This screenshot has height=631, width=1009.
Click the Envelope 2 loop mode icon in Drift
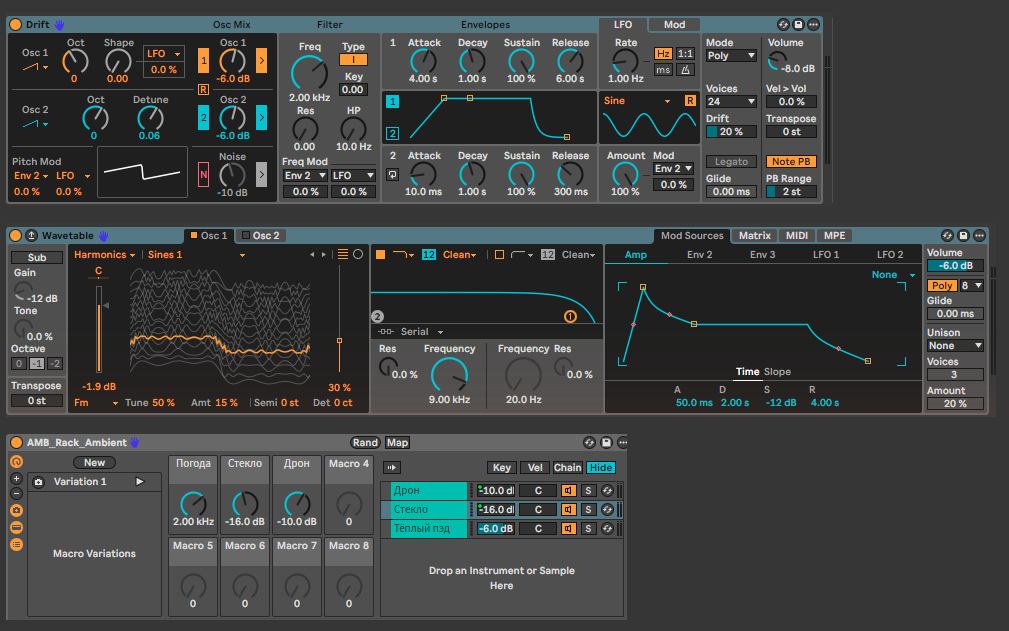click(393, 174)
